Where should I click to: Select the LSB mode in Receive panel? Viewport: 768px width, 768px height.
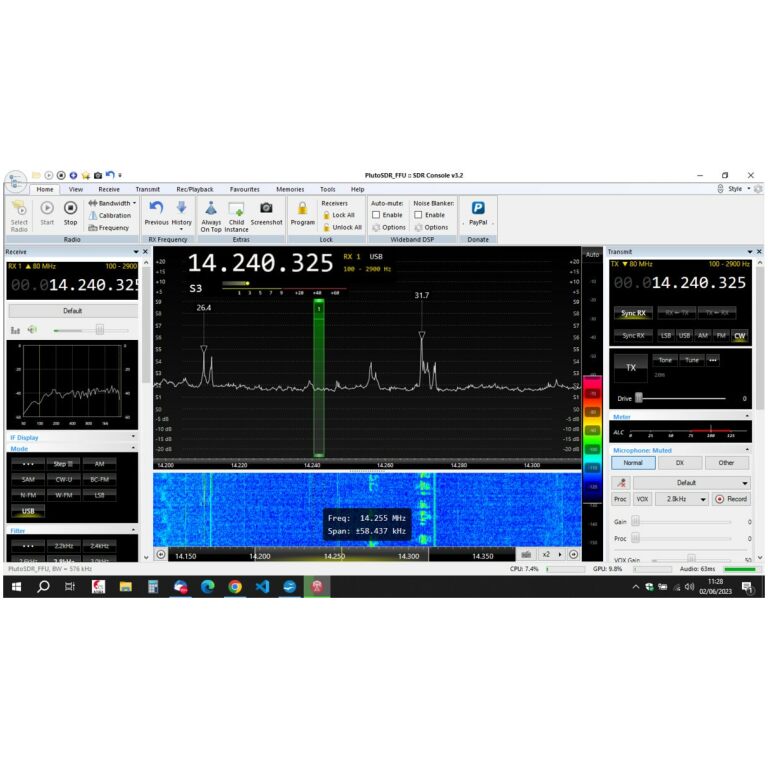(99, 495)
